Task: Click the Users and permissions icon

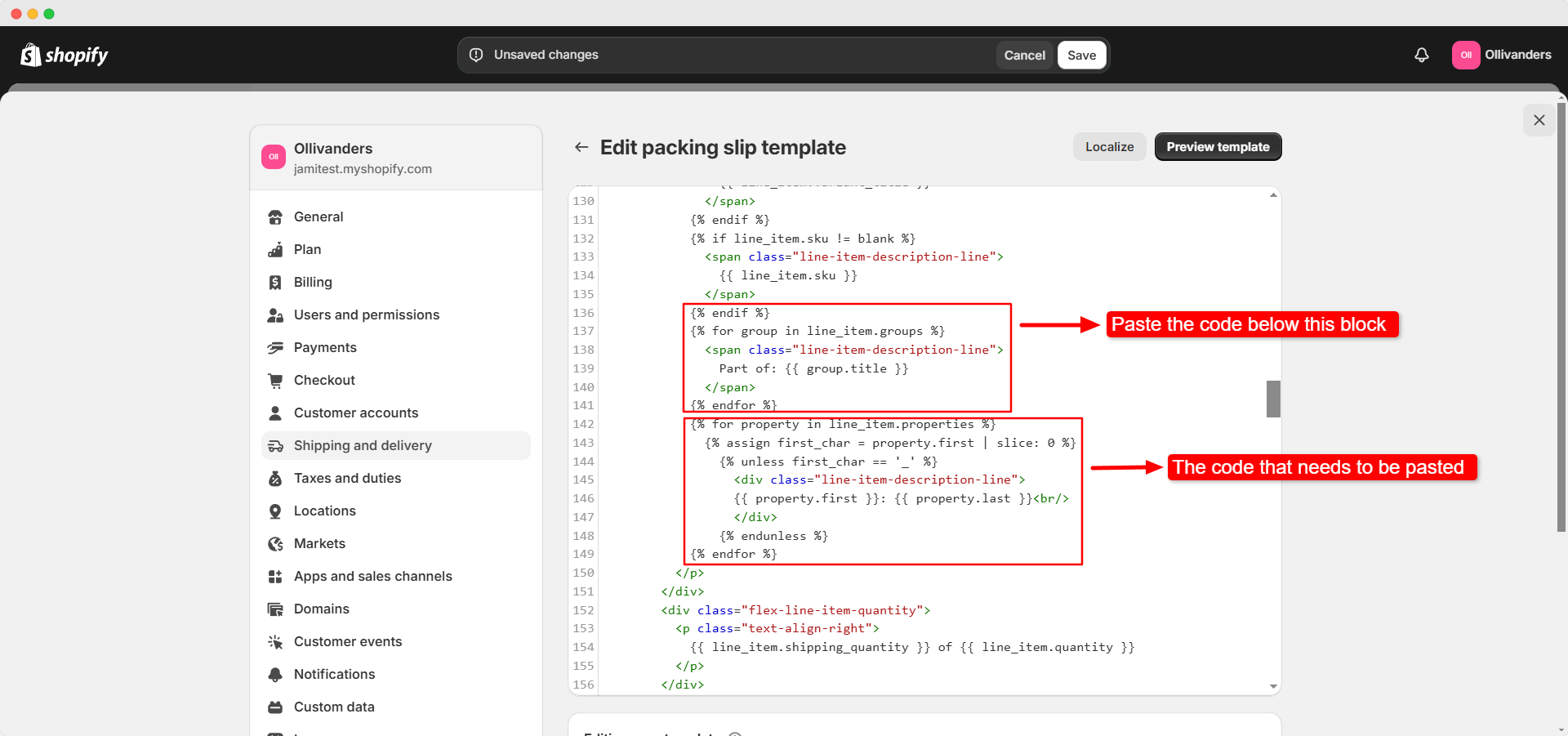Action: pyautogui.click(x=275, y=315)
